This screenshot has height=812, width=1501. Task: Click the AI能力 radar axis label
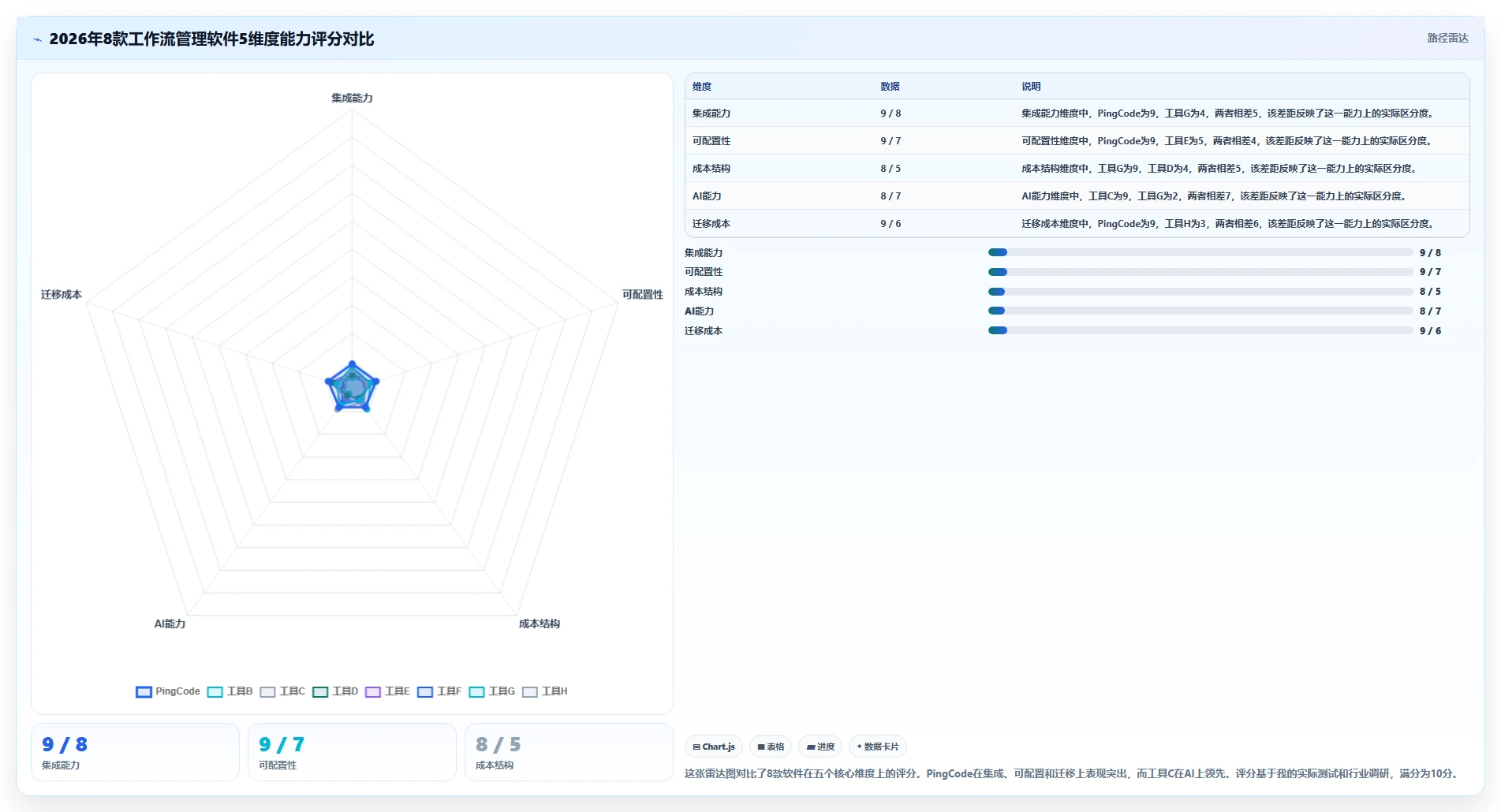tap(170, 624)
